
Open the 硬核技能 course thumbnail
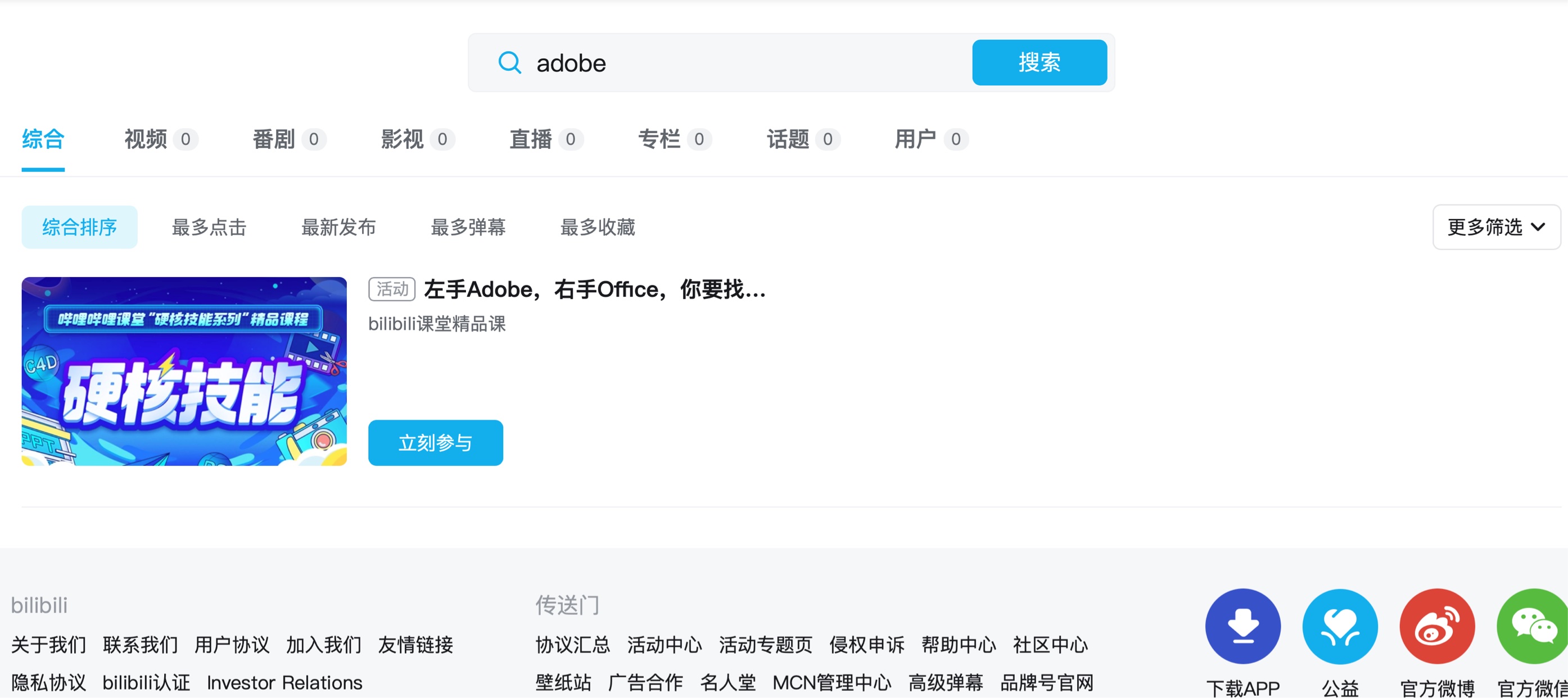184,371
